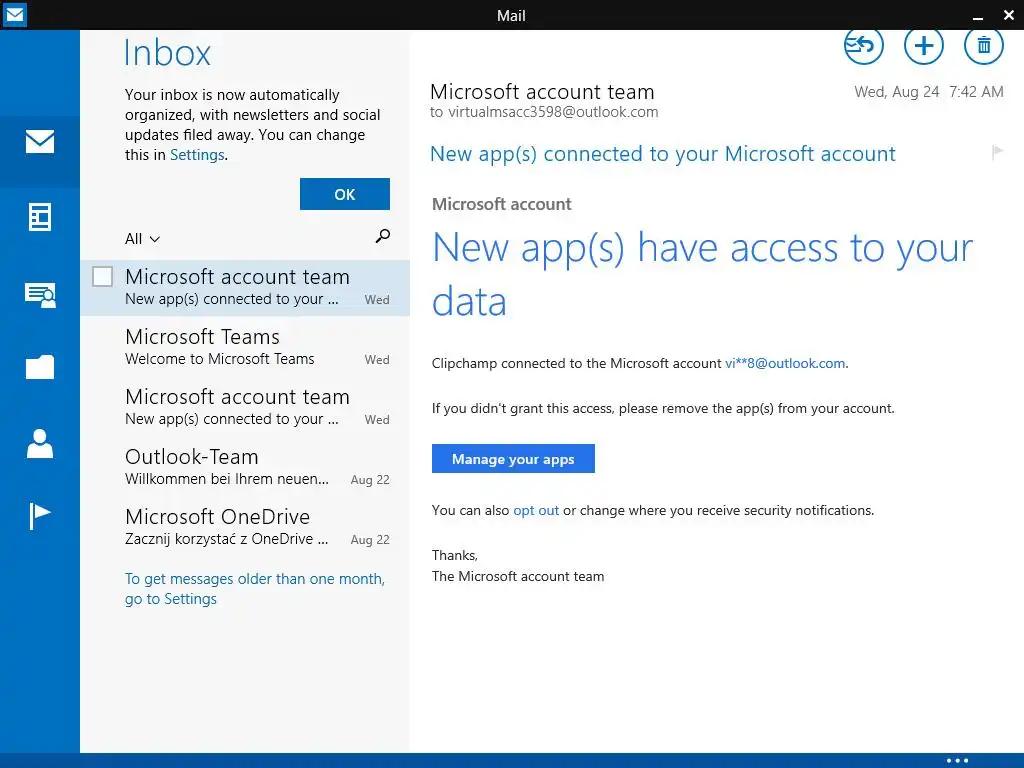Click the search magnifier in Inbox
This screenshot has width=1024, height=768.
[383, 236]
